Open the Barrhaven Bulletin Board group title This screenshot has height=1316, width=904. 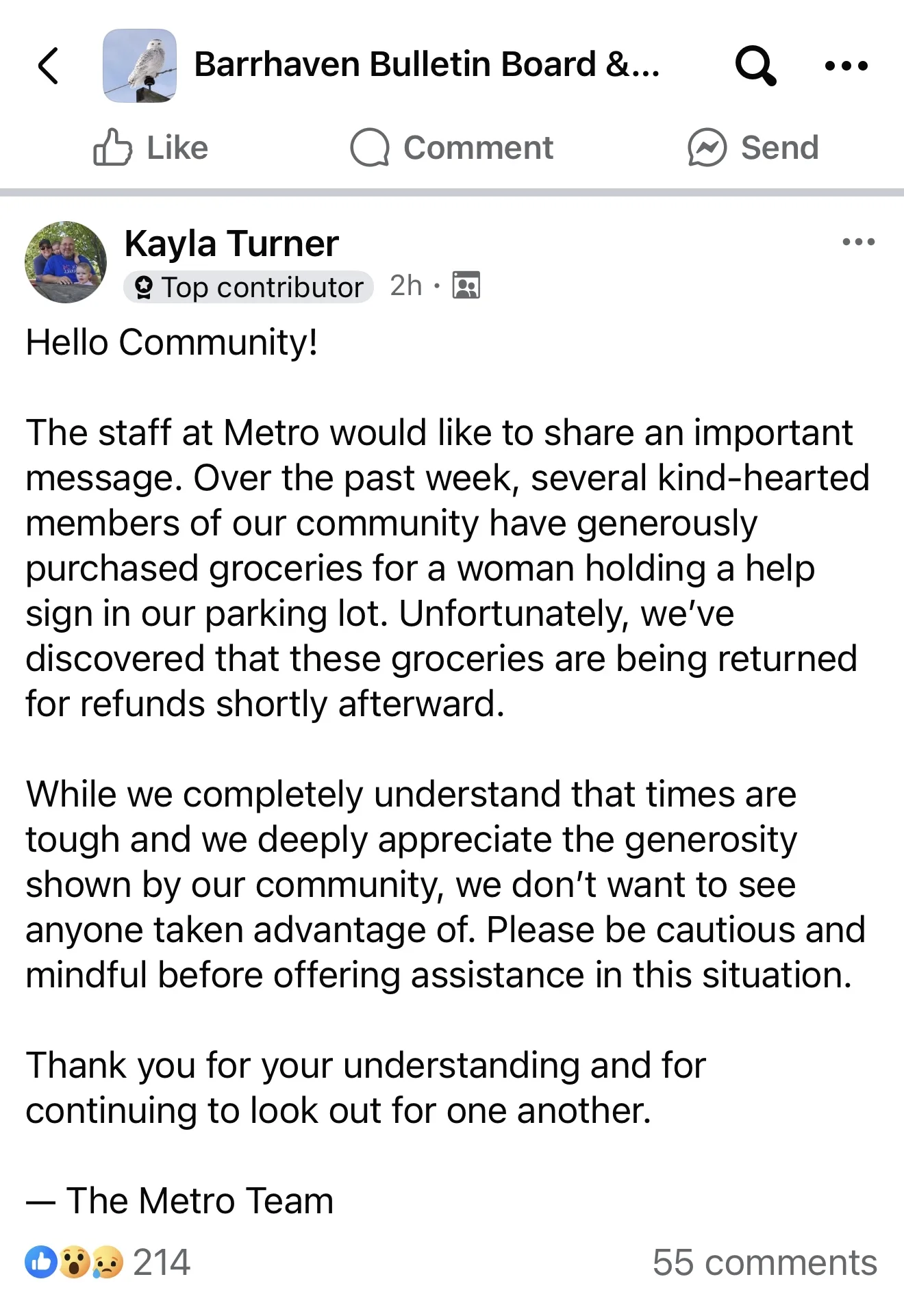427,65
